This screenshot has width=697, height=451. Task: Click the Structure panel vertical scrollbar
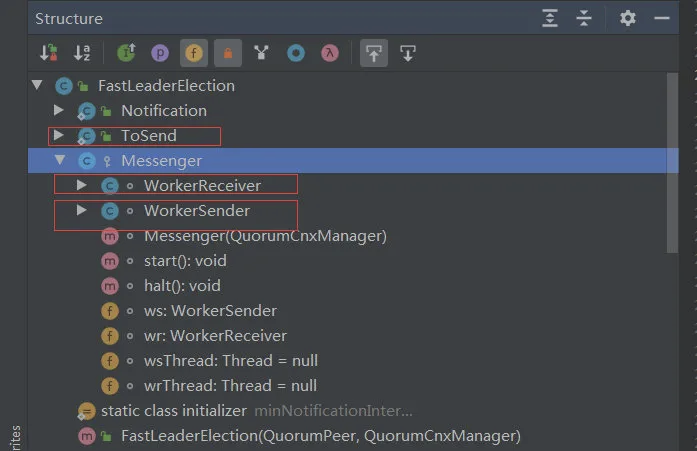tap(672, 163)
